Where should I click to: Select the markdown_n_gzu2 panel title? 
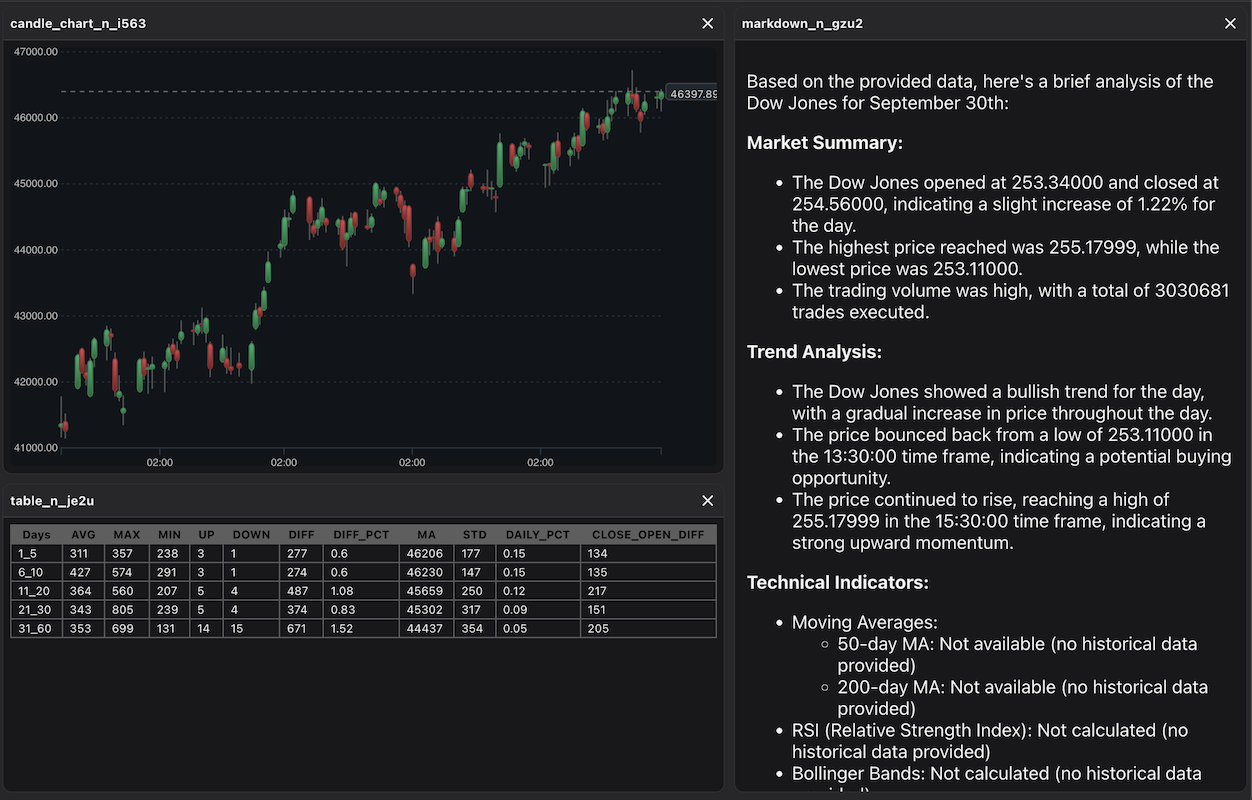click(x=804, y=23)
